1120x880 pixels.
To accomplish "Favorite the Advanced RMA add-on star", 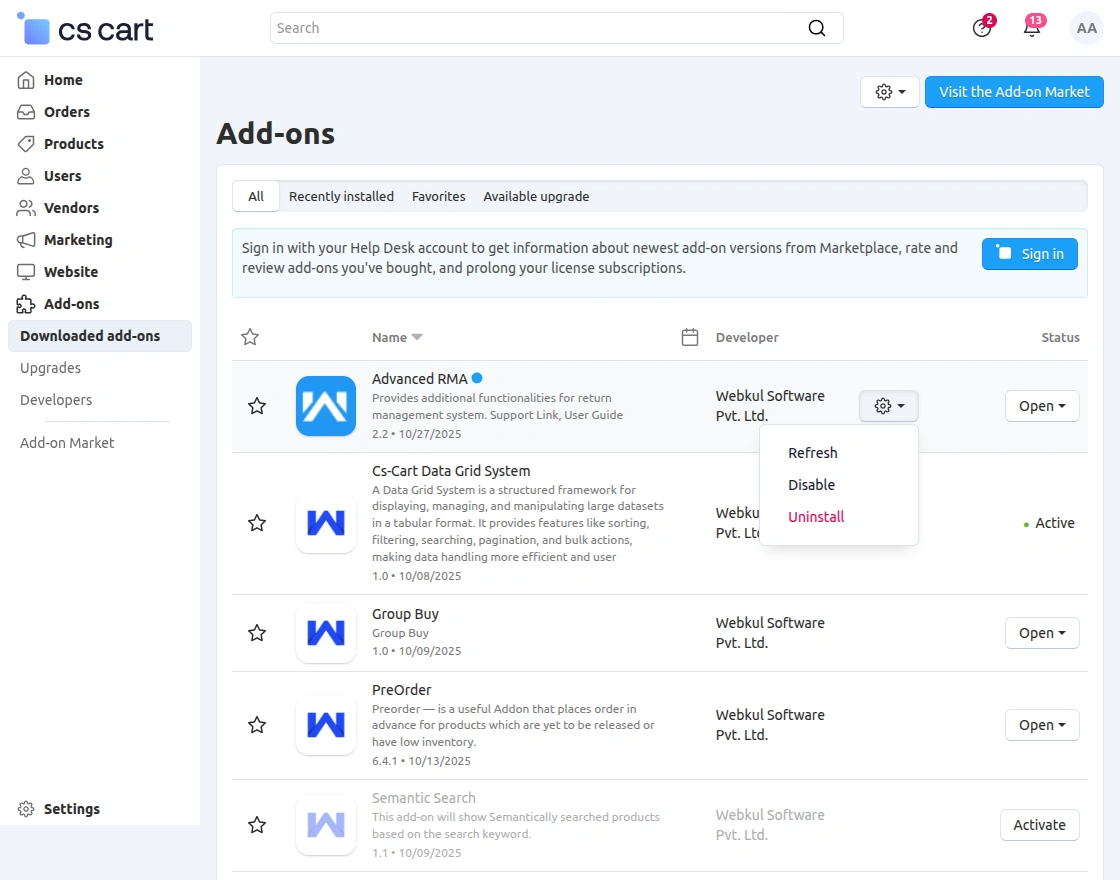I will point(257,406).
